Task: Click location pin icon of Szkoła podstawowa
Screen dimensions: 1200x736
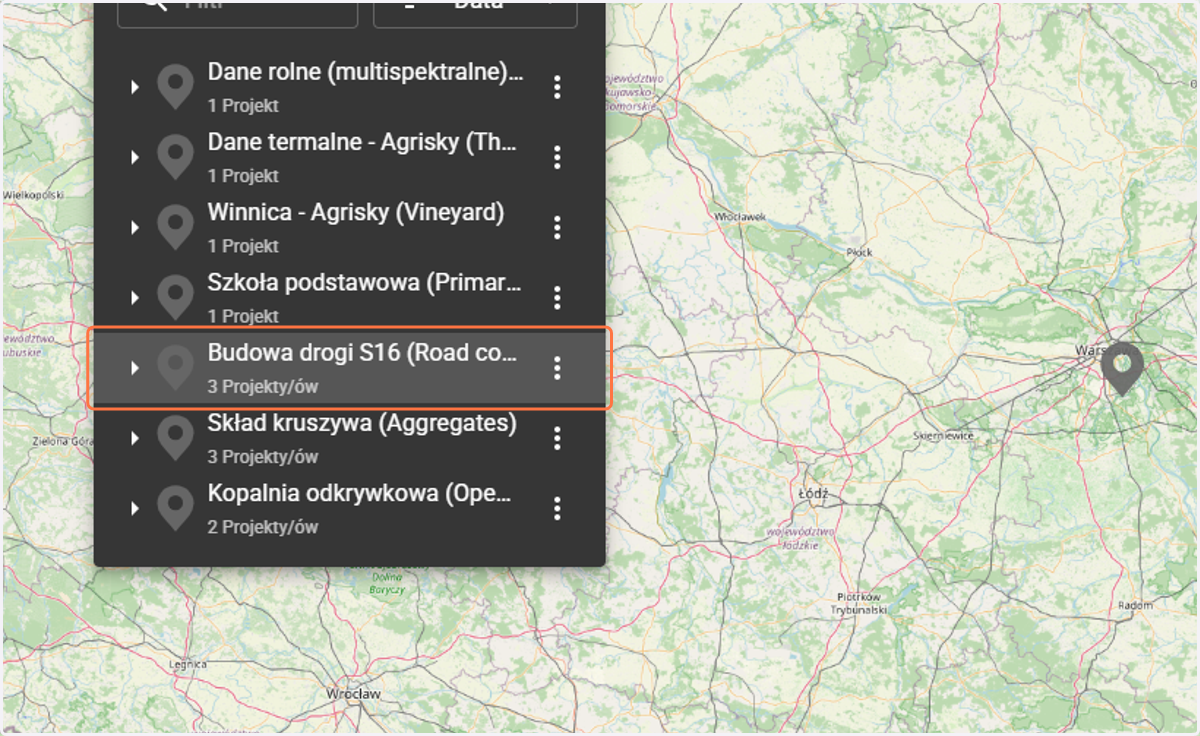Action: (176, 297)
